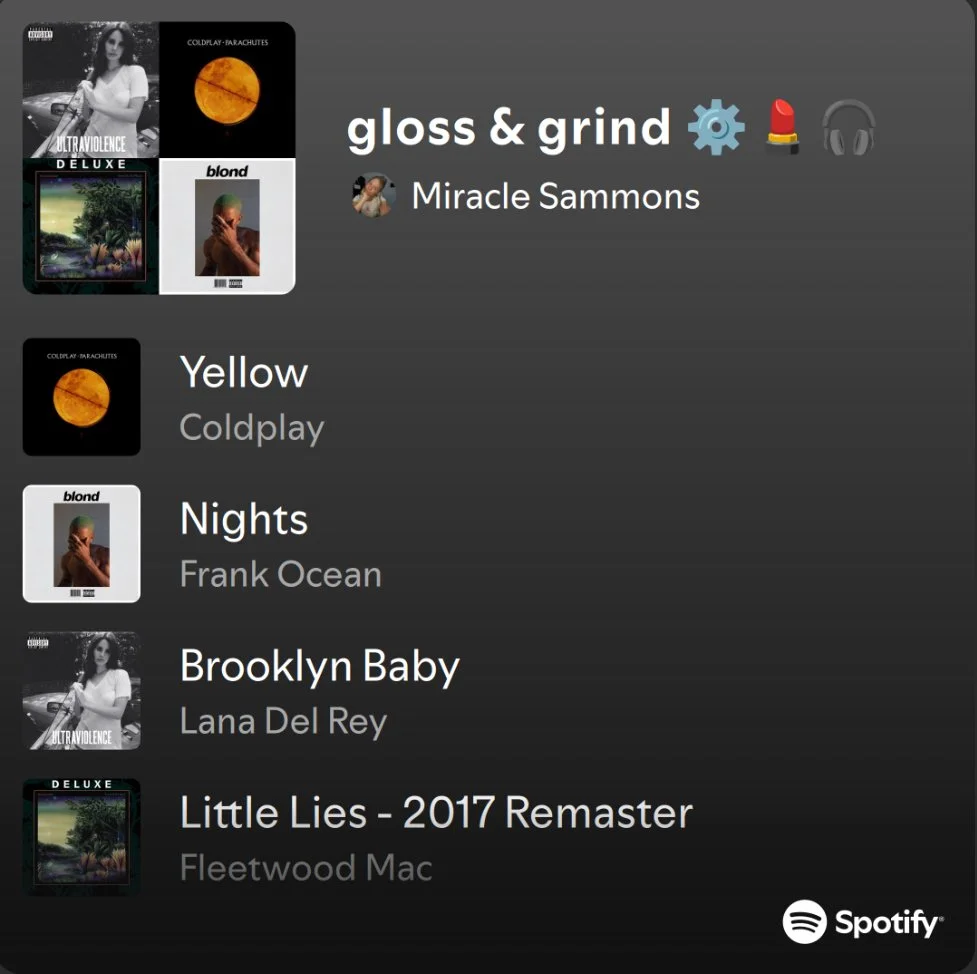Open the Frank Ocean artist name

pos(280,574)
